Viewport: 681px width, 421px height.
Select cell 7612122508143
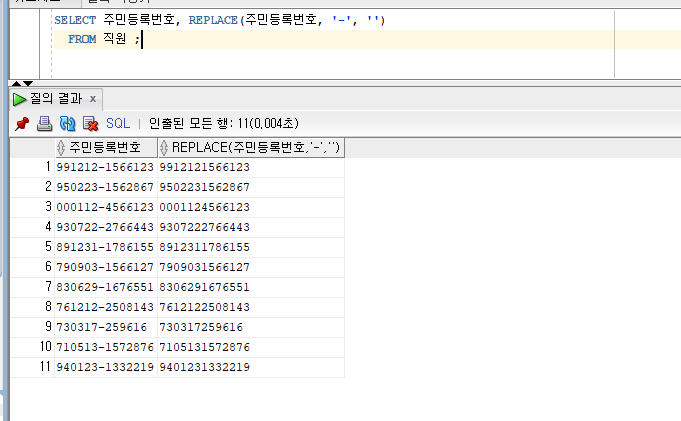click(251, 307)
